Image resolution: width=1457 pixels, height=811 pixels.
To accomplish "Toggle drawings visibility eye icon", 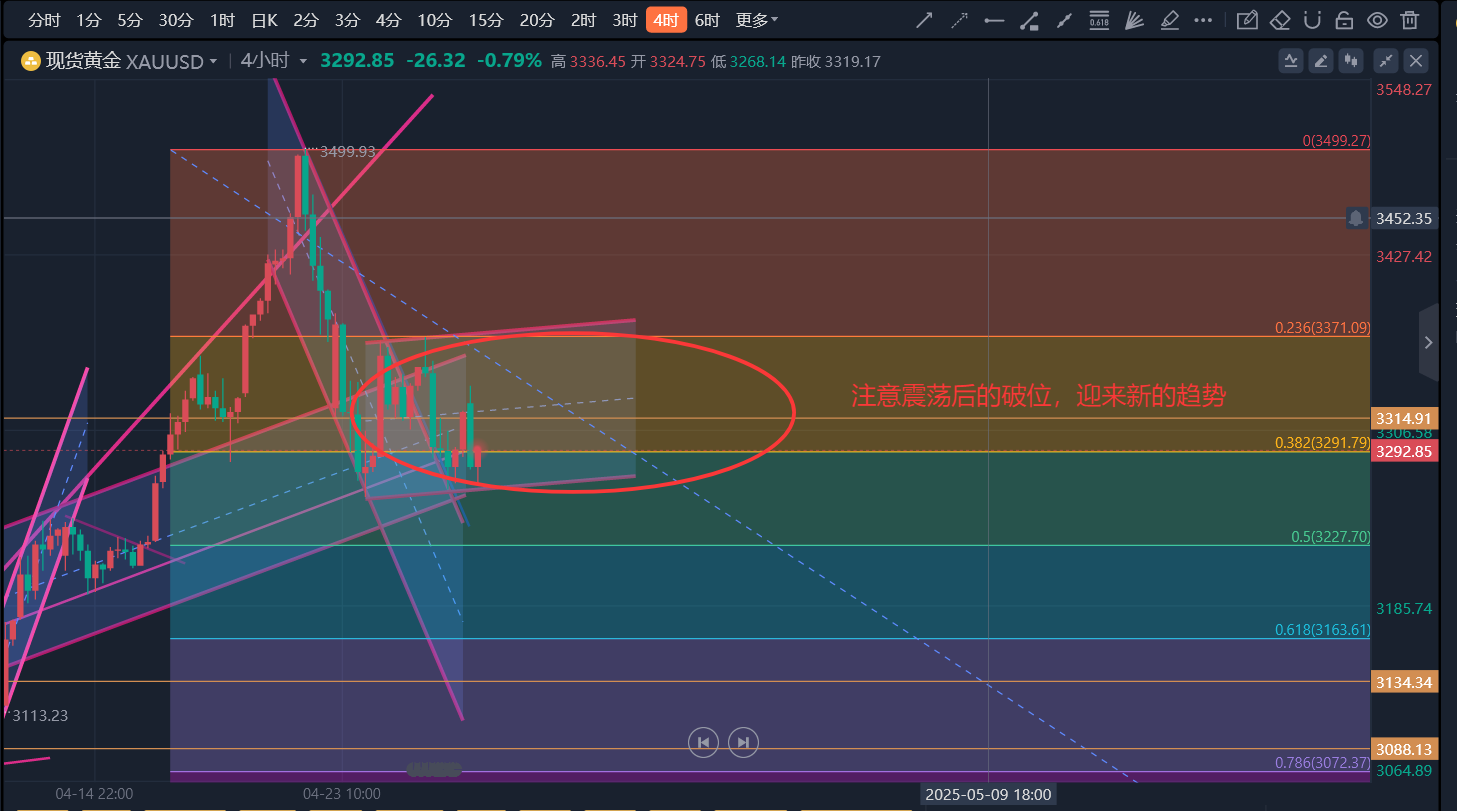I will pos(1377,20).
